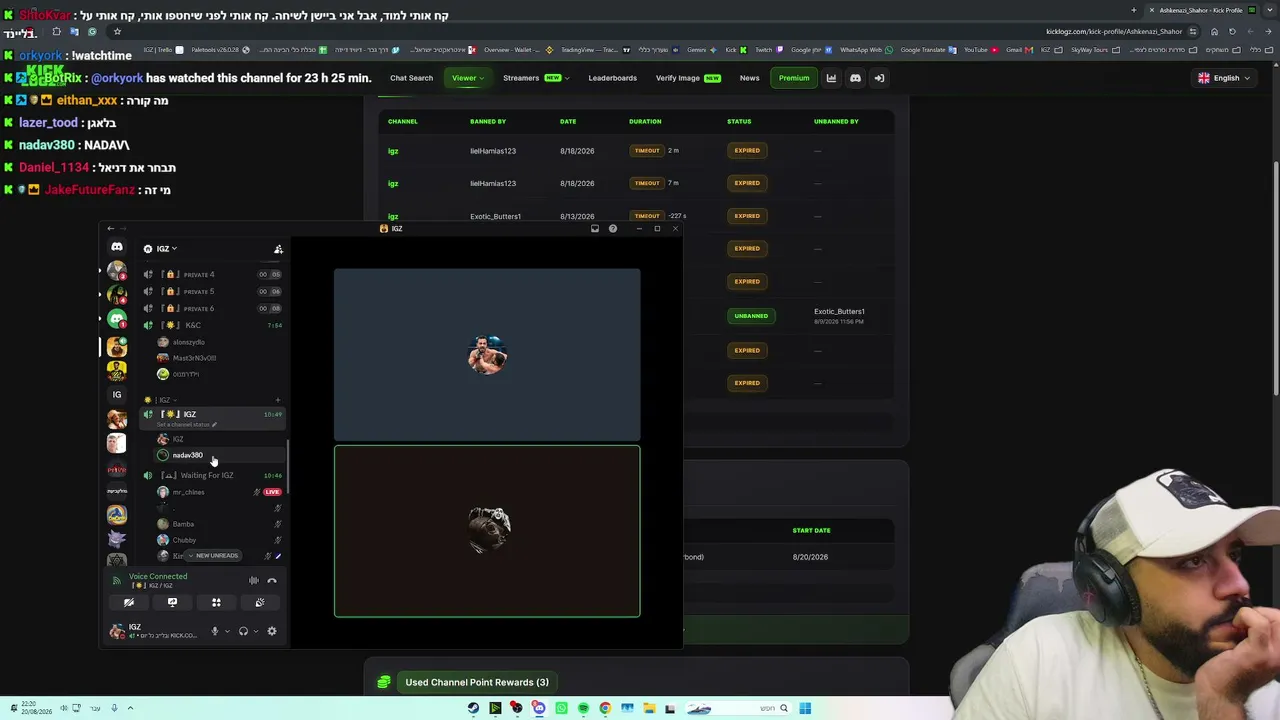Viewport: 1280px width, 720px height.
Task: Open Spotify from the taskbar
Action: tap(583, 708)
